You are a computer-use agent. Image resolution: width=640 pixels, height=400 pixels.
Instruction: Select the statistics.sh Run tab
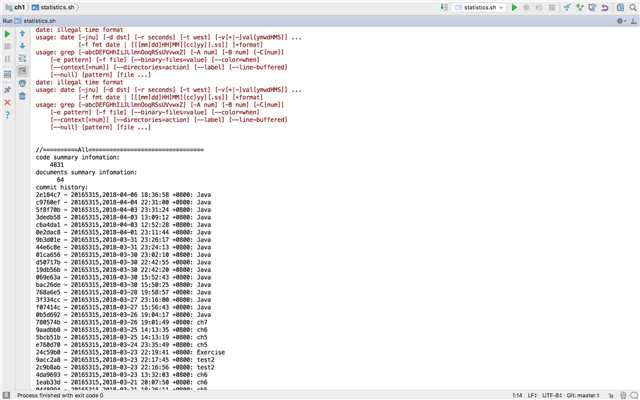pyautogui.click(x=35, y=21)
